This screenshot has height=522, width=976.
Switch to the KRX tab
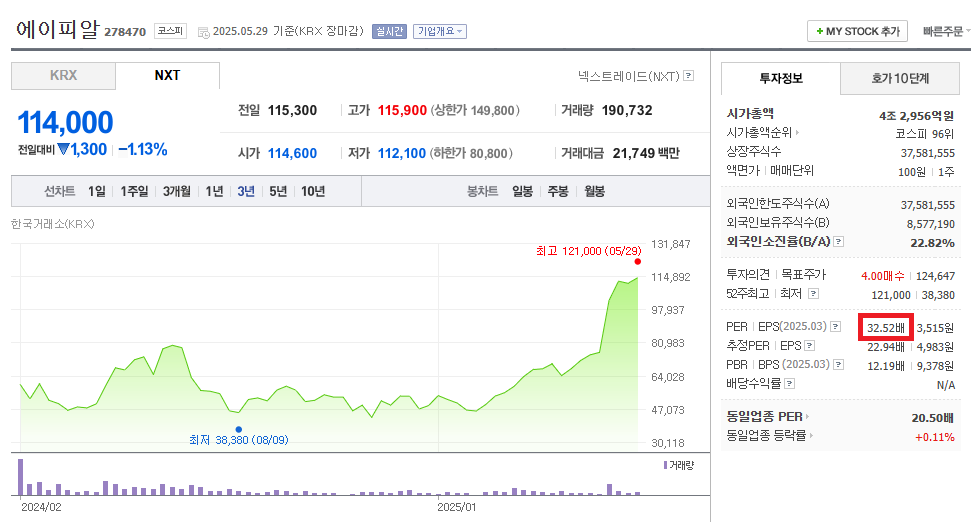pyautogui.click(x=63, y=75)
